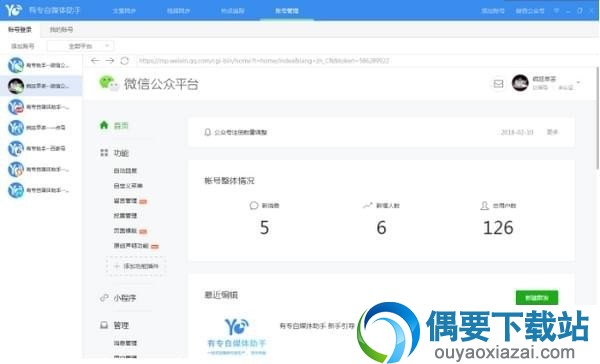
Task: Click the trend line icon above 6
Action: coord(368,206)
